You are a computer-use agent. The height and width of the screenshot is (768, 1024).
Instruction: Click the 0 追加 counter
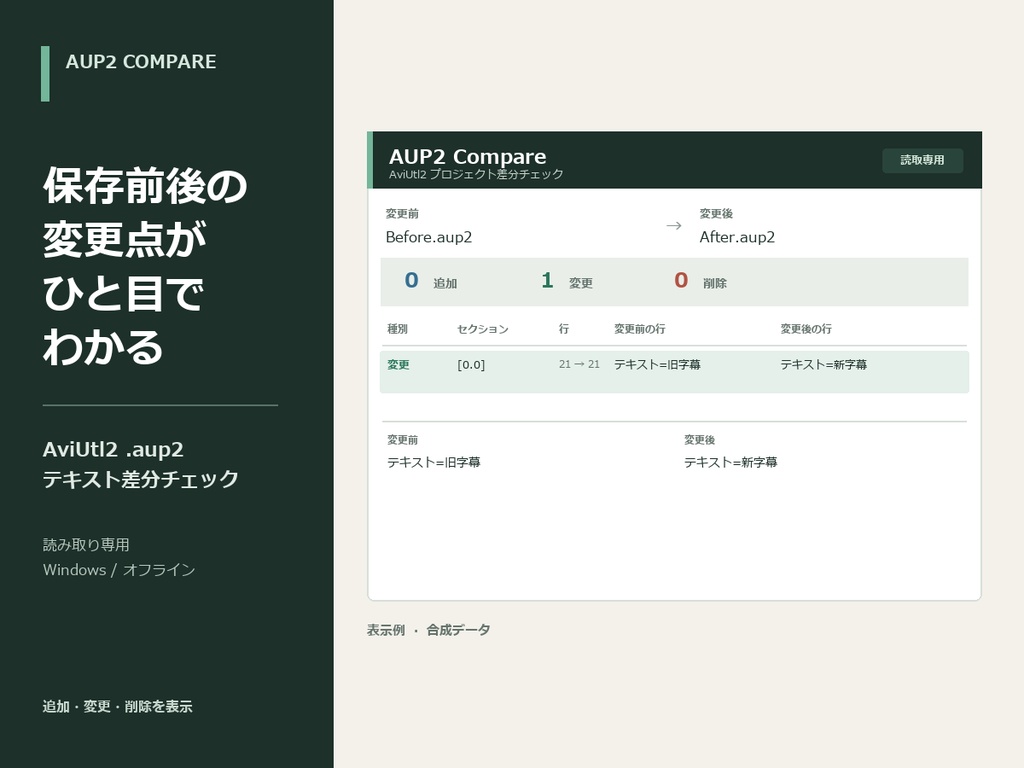click(x=430, y=281)
